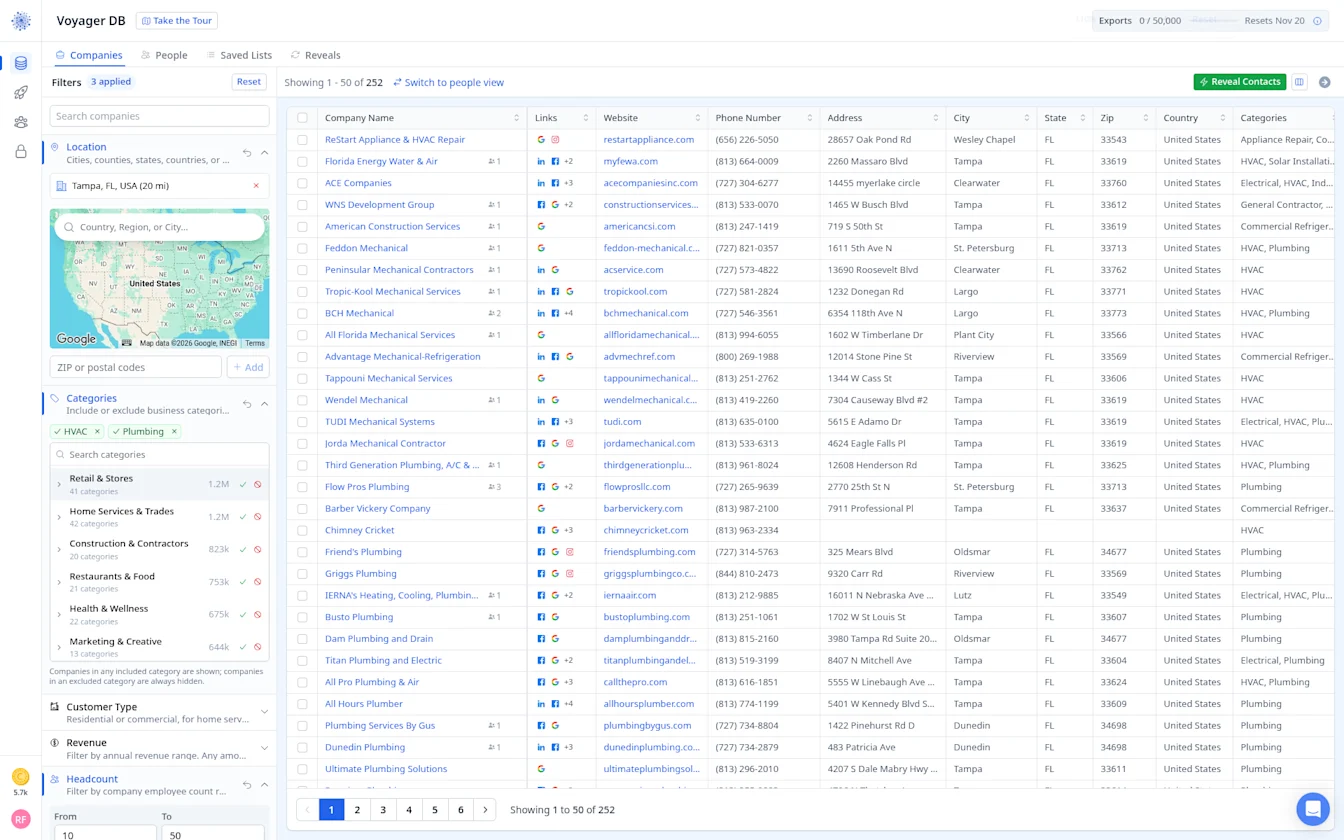Focus the ZIP or postal codes field
The width and height of the screenshot is (1344, 840).
136,367
